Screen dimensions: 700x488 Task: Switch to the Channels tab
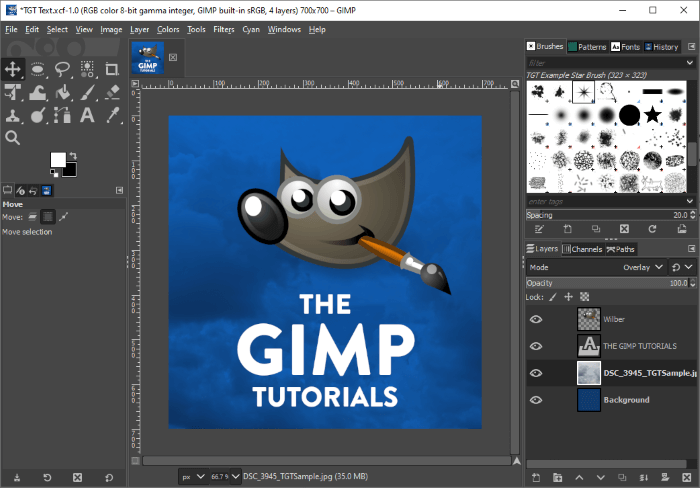(583, 249)
